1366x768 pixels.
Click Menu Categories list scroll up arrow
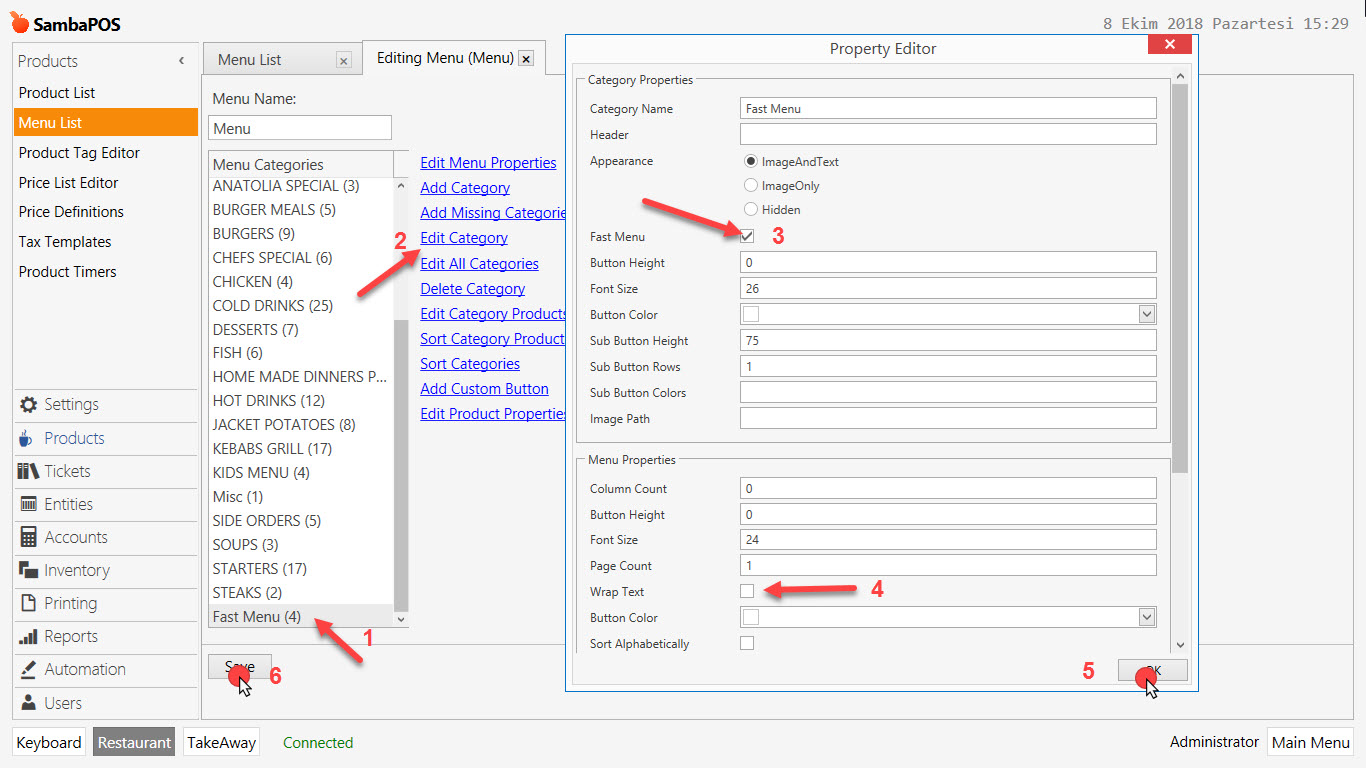[x=402, y=186]
